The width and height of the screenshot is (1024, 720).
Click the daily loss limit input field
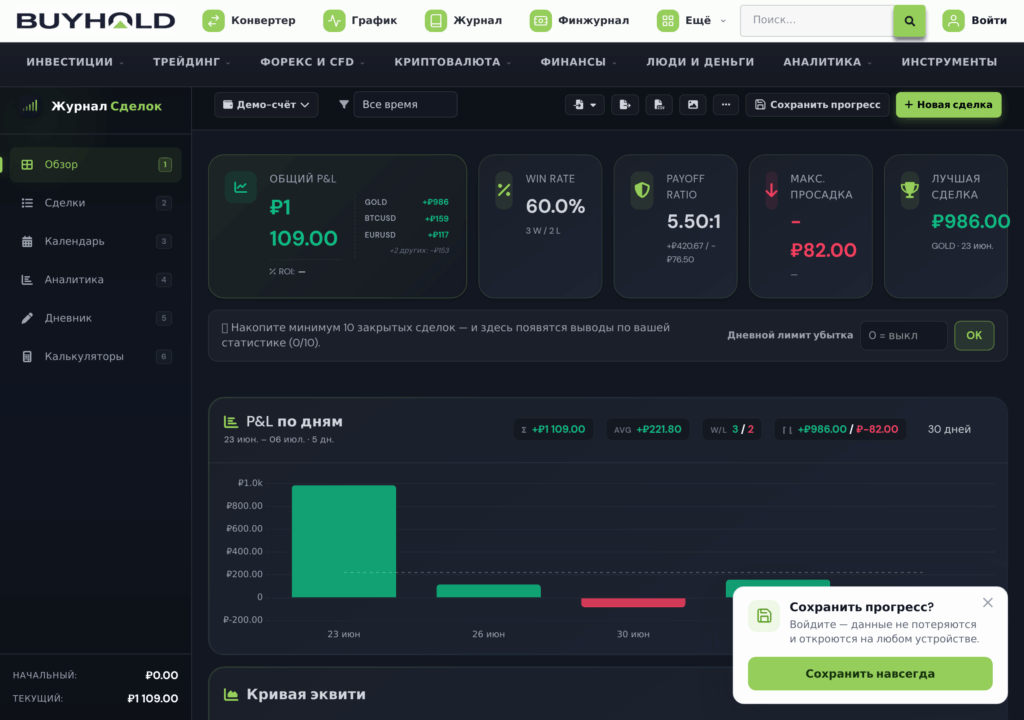click(903, 335)
